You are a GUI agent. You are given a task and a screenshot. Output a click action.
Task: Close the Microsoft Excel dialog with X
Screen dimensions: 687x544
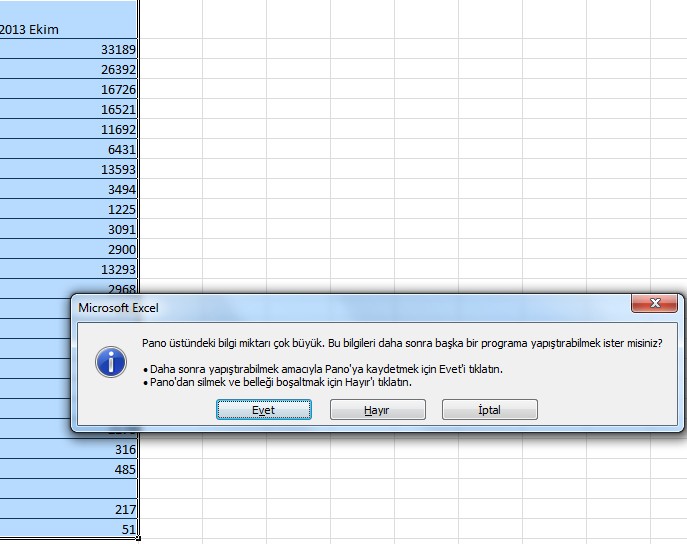tap(656, 304)
